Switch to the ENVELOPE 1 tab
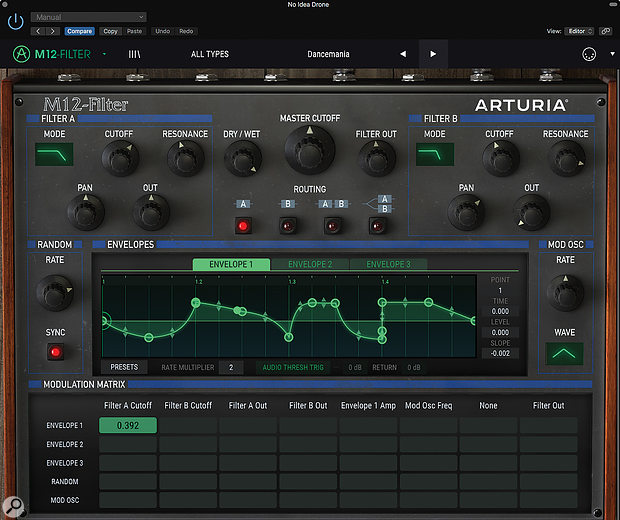This screenshot has width=620, height=520. (x=231, y=264)
